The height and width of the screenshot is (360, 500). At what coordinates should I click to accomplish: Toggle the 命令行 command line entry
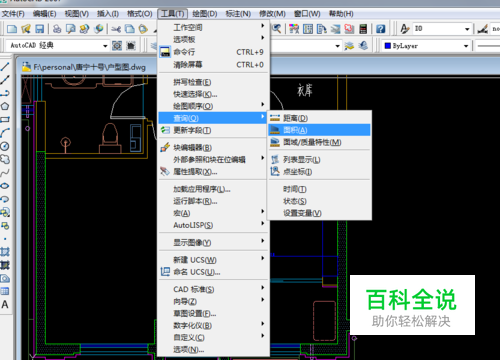(213, 52)
